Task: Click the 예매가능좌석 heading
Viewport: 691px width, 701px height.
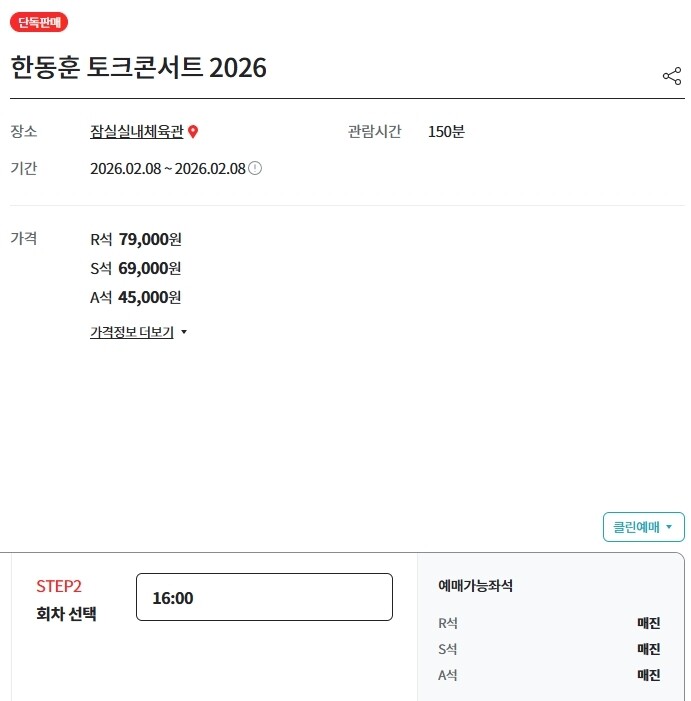Action: [475, 586]
